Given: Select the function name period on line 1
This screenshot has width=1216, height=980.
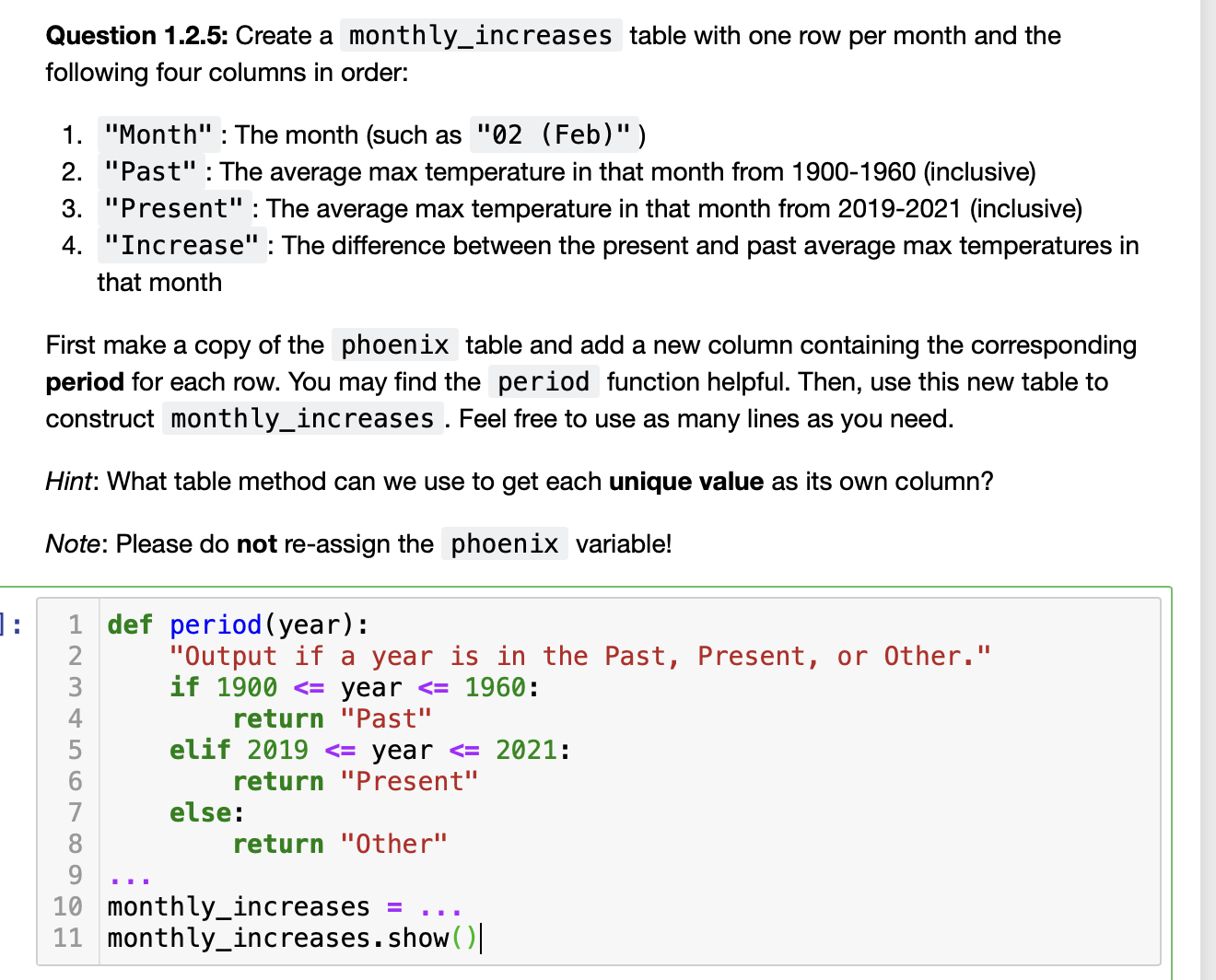Looking at the screenshot, I should click(x=216, y=624).
